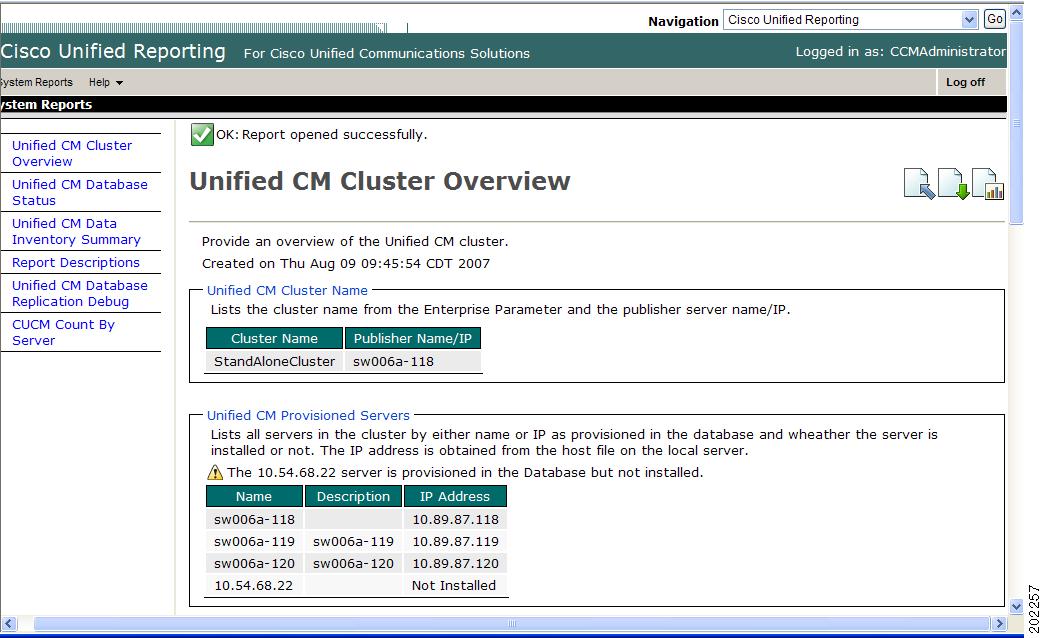Open the Help menu
The width and height of the screenshot is (1042, 638).
pos(106,82)
